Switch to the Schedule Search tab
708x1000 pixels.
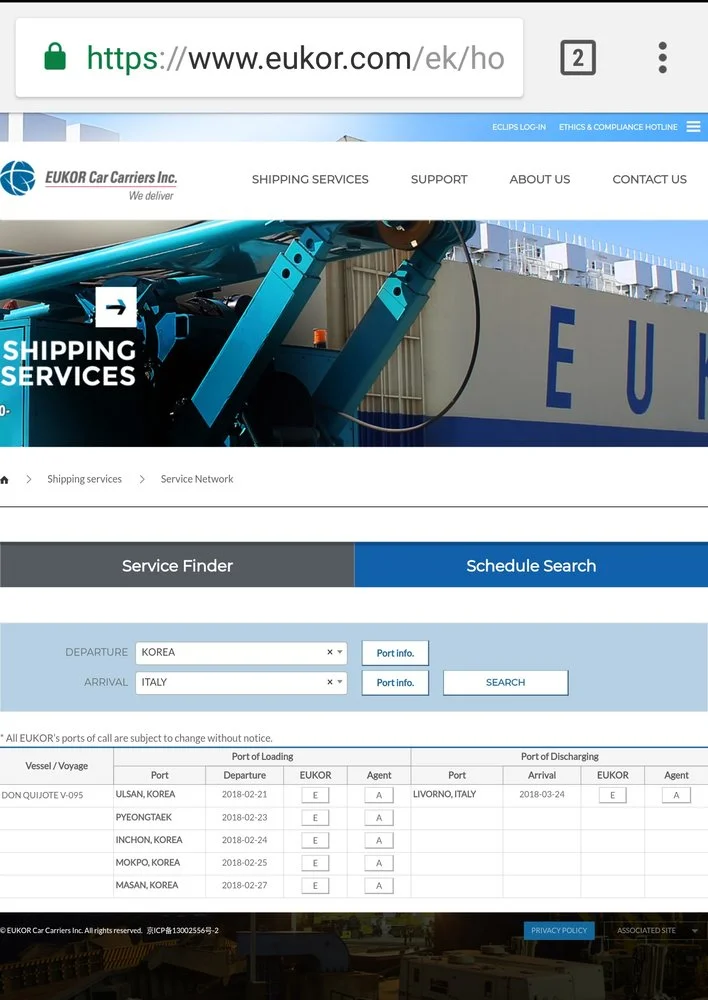point(531,565)
